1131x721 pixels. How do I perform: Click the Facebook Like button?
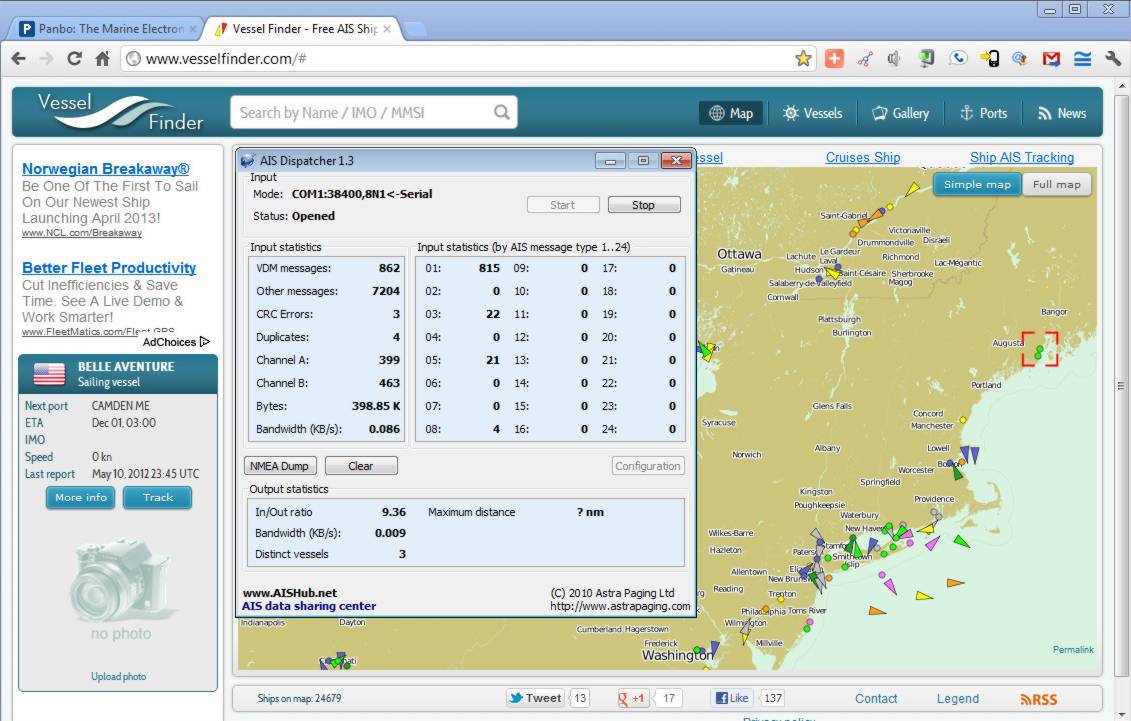(731, 698)
